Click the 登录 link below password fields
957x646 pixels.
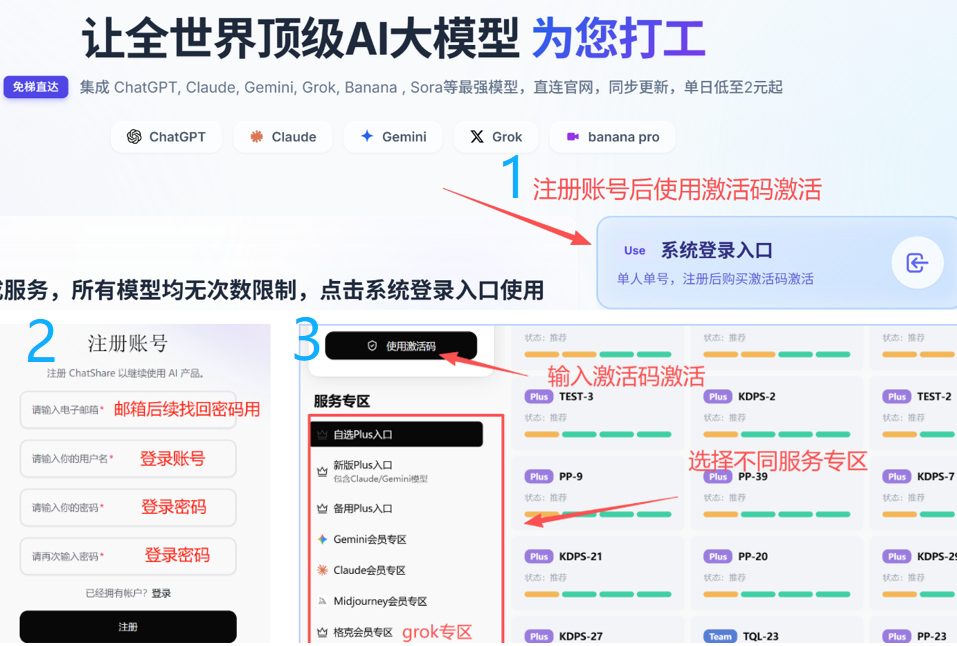161,593
